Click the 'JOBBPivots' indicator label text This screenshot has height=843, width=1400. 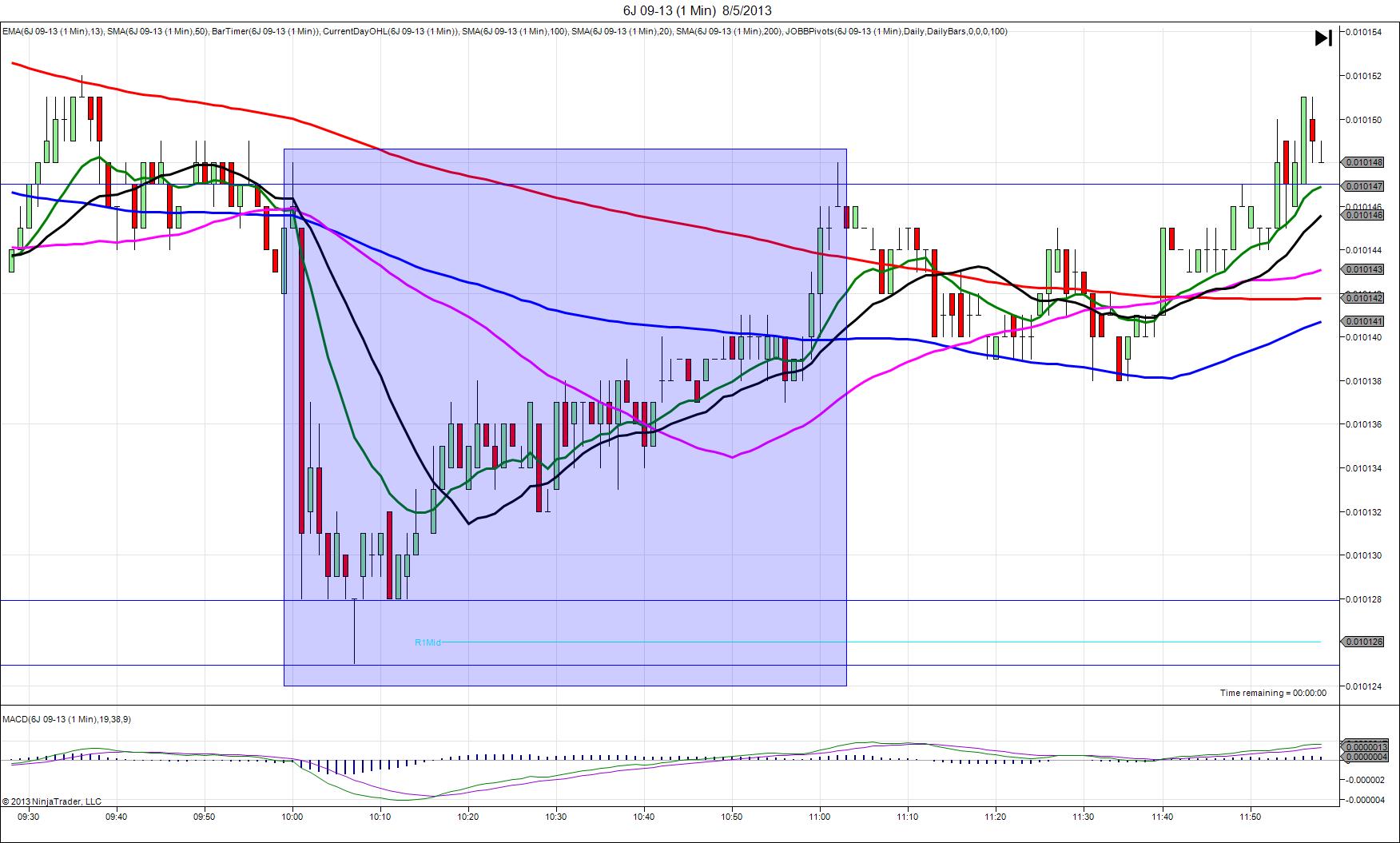(x=809, y=31)
